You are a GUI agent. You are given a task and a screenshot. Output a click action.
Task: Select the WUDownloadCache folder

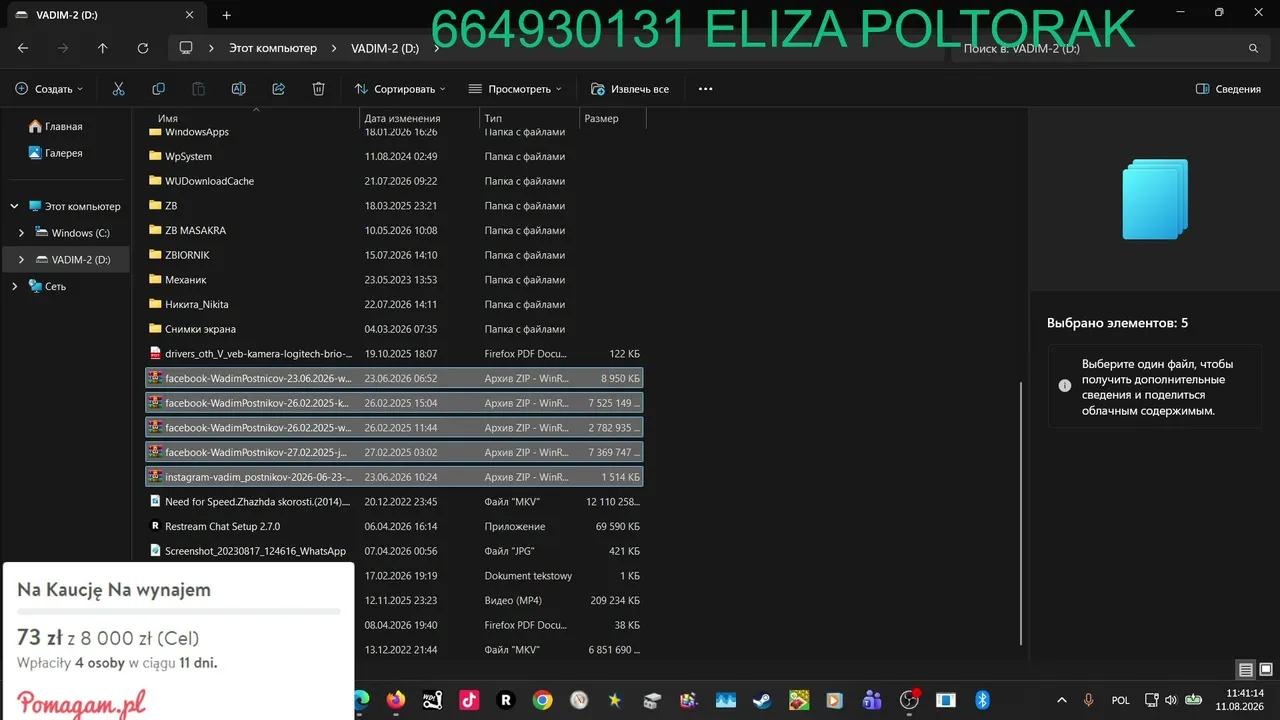[395, 181]
